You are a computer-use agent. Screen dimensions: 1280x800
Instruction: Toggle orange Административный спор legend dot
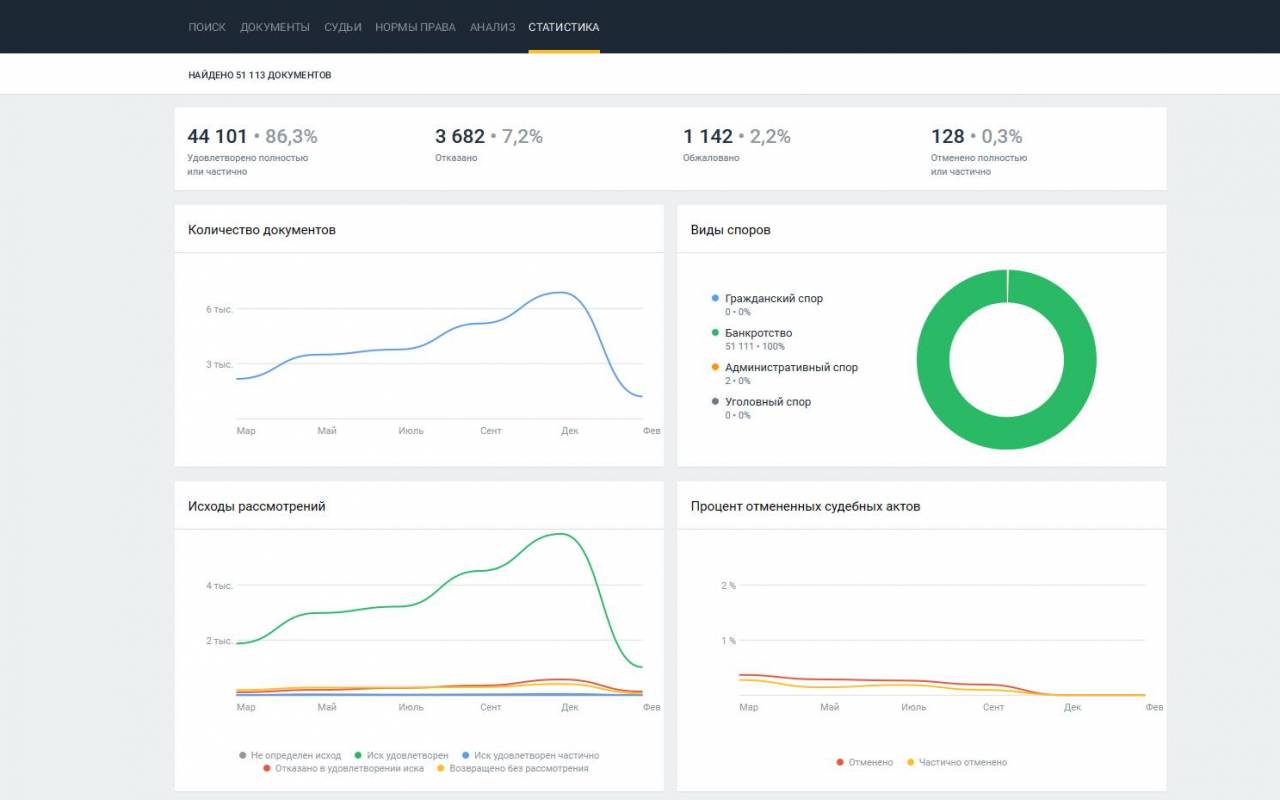715,367
